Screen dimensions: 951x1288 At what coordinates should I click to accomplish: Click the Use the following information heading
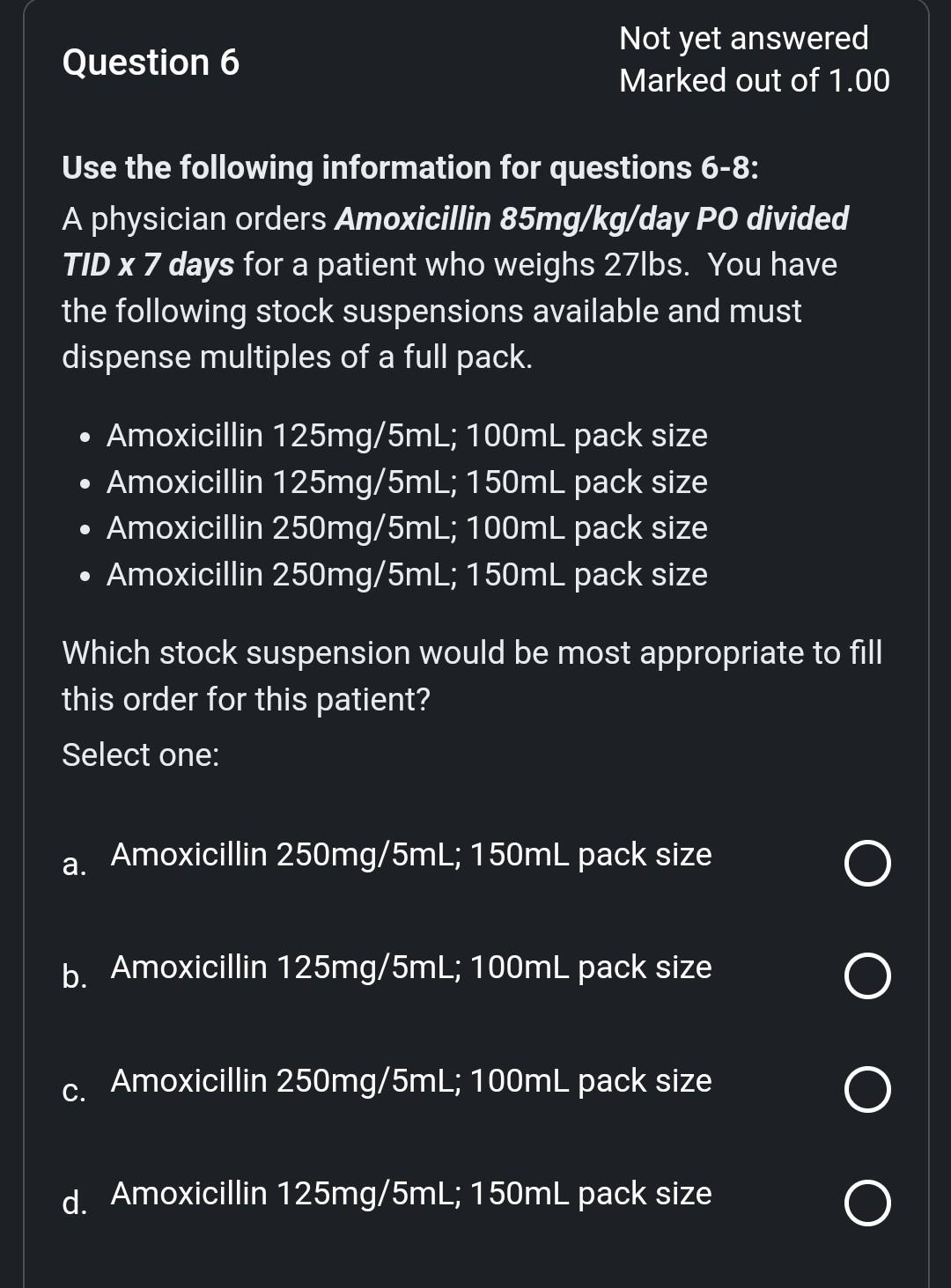[410, 167]
